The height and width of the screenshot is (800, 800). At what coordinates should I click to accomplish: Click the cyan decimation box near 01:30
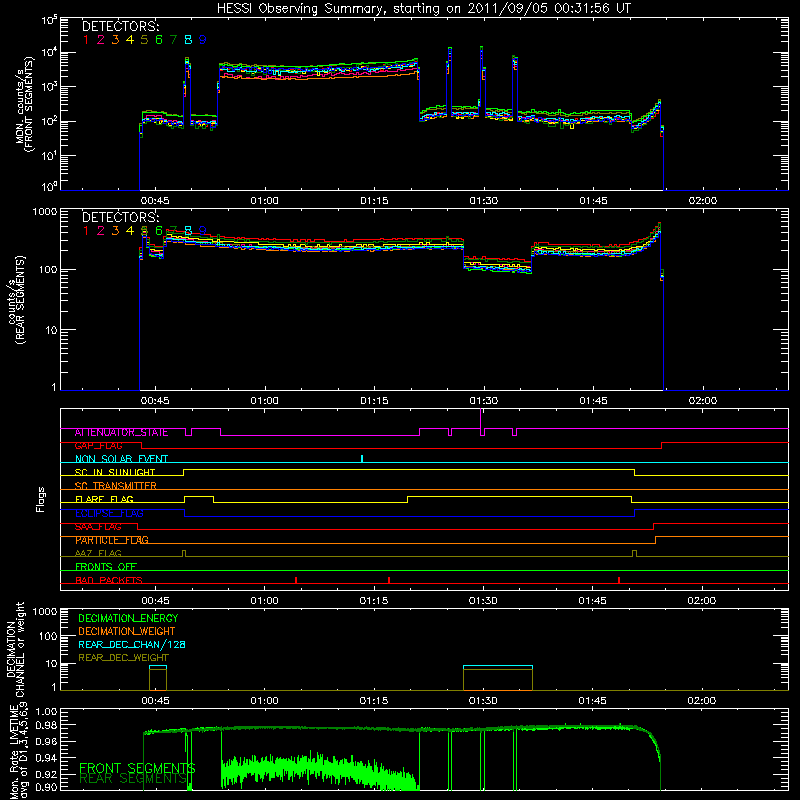point(498,666)
